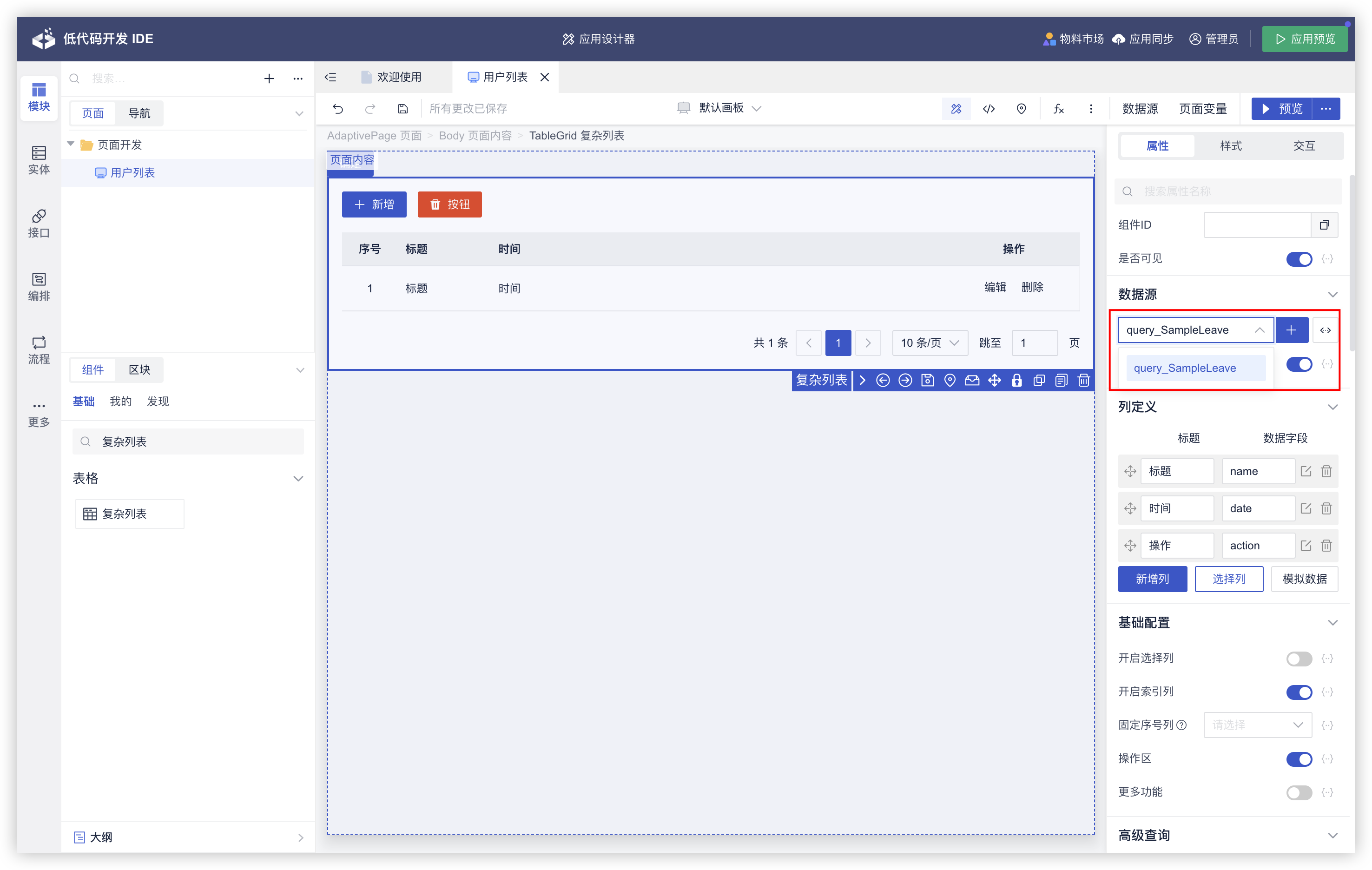This screenshot has height=870, width=1372.
Task: Click the trash icon on 复杂列表 toolbar
Action: 1083,380
